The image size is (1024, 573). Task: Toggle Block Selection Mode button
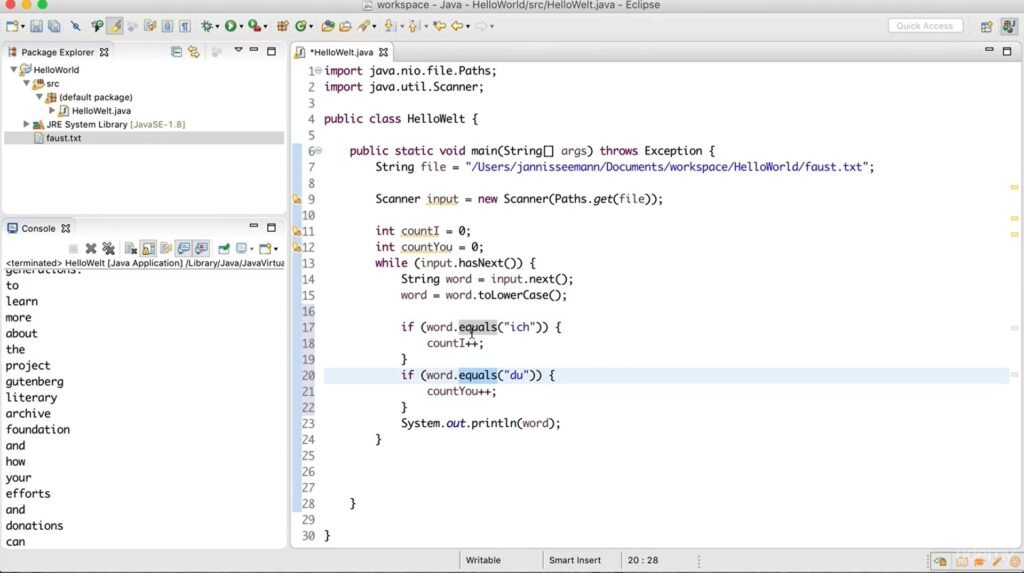(167, 26)
